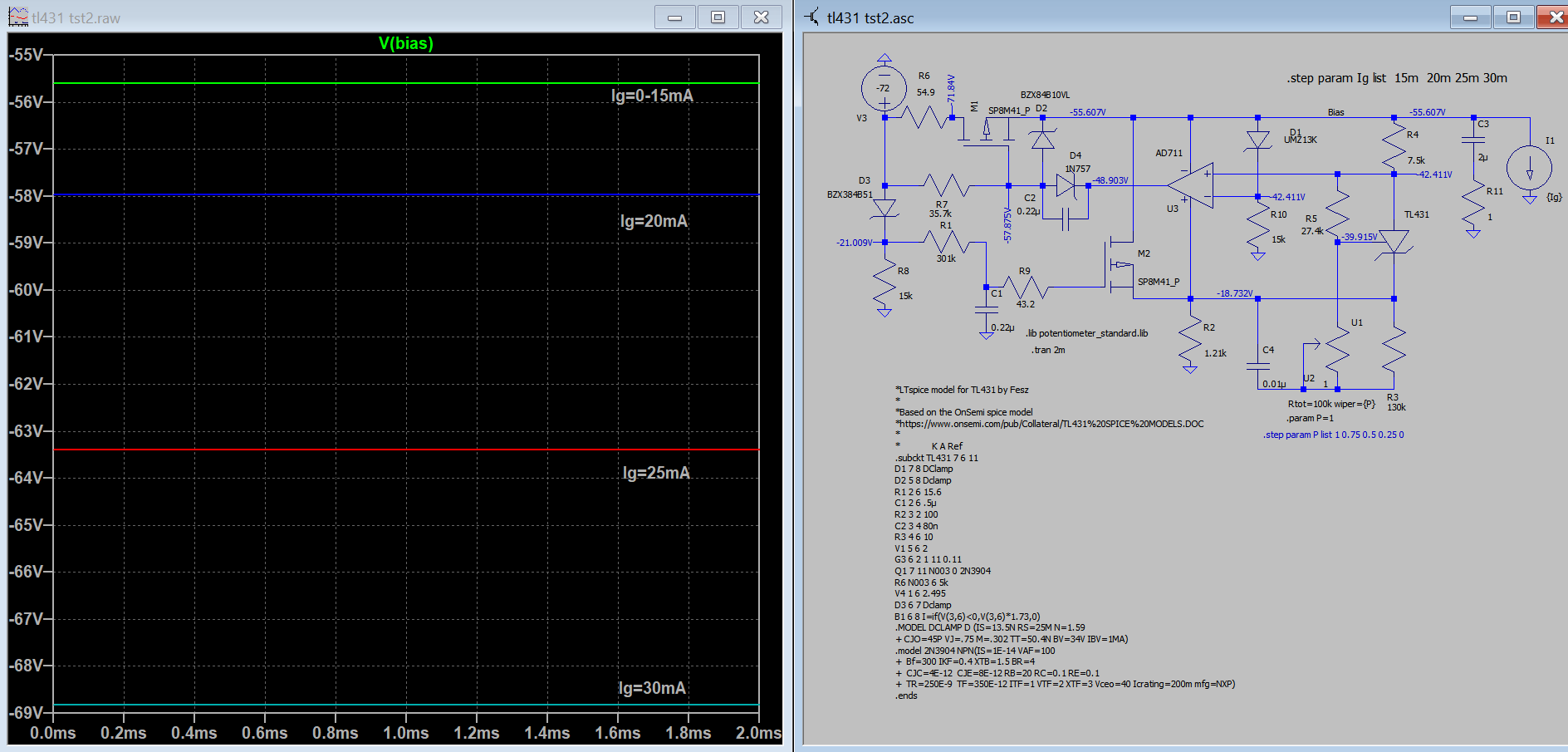
Task: Minimize the tl431 tst2.asc schematic window
Action: (1471, 17)
